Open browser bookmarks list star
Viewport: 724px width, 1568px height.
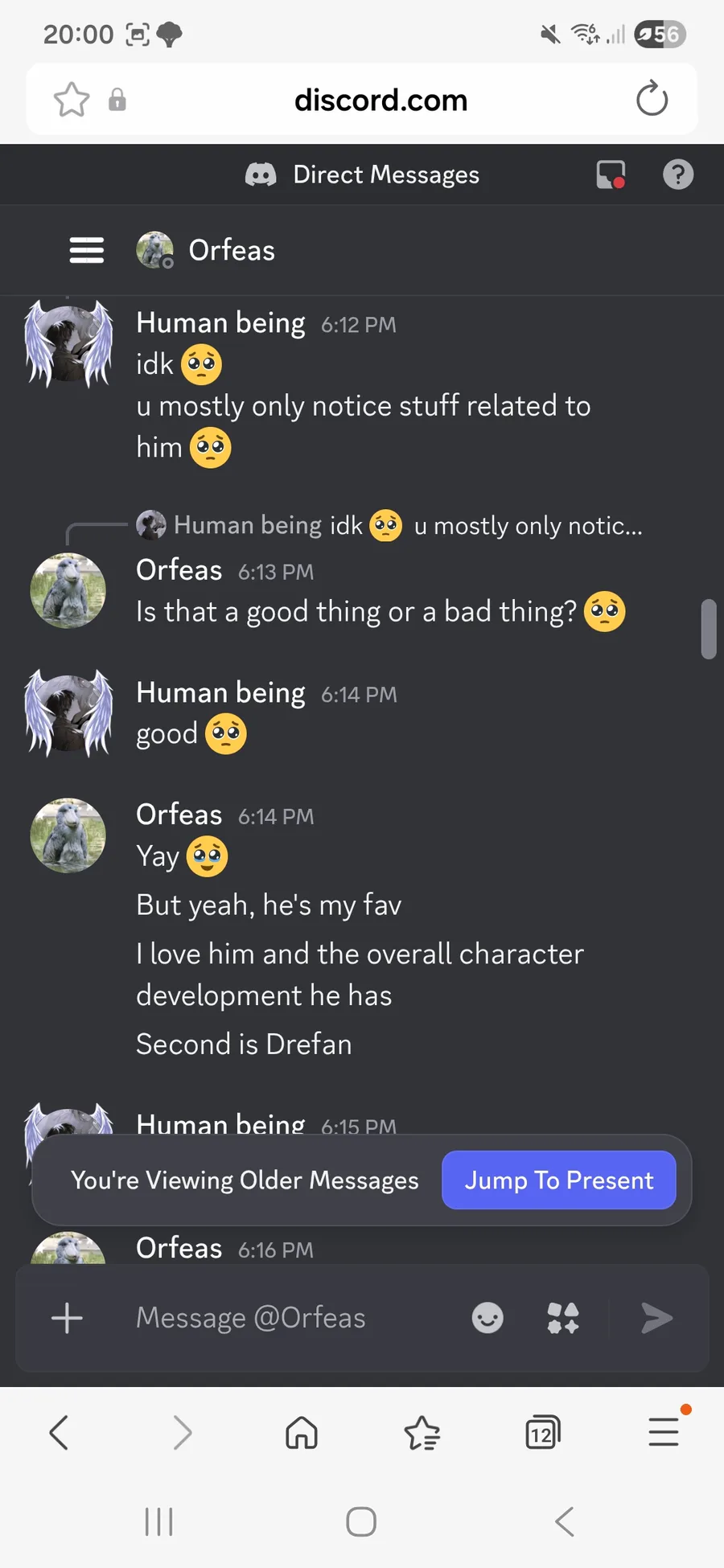coord(422,1432)
